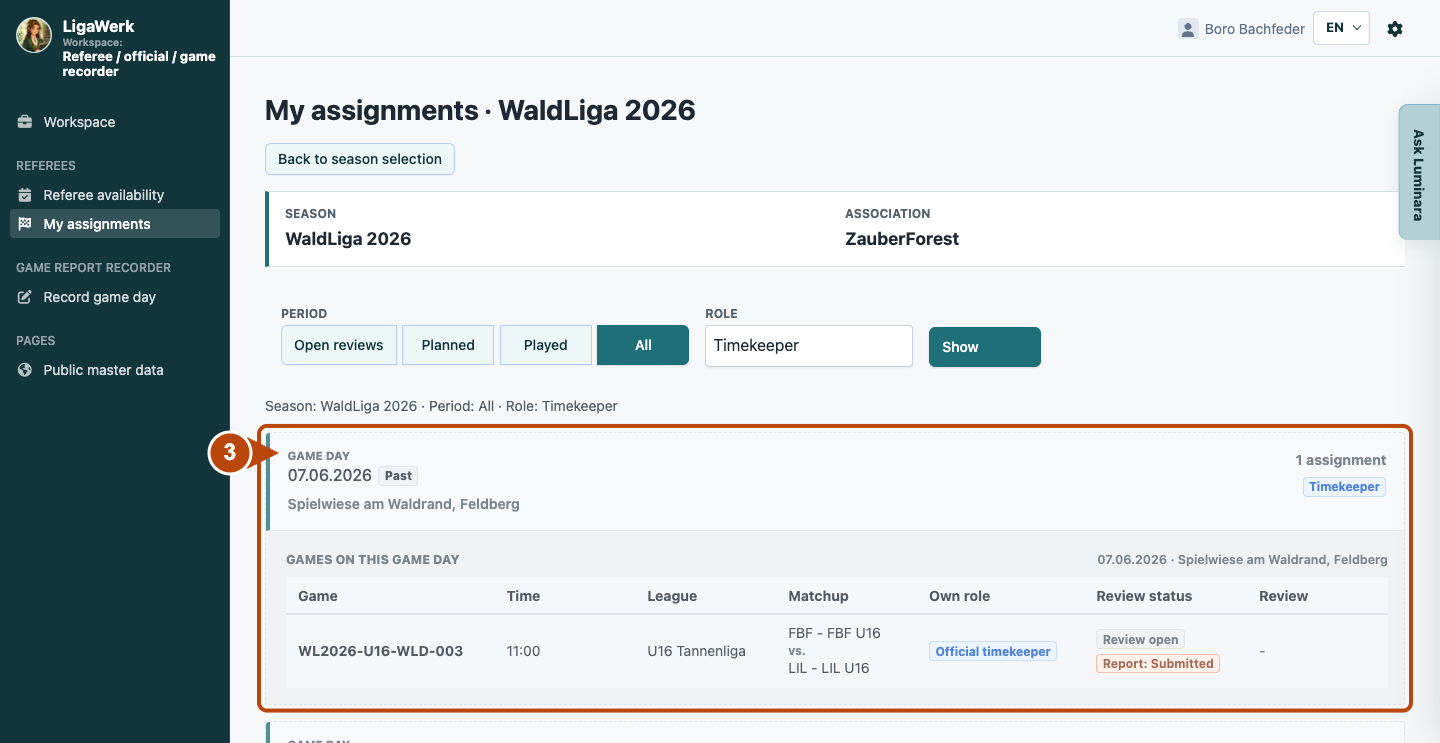Click the LigaWerk profile avatar
1440x743 pixels.
click(34, 35)
